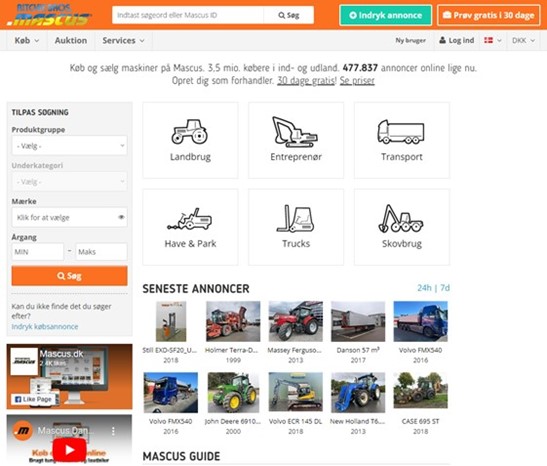Expand the Produktgruppe dropdown

[x=69, y=145]
